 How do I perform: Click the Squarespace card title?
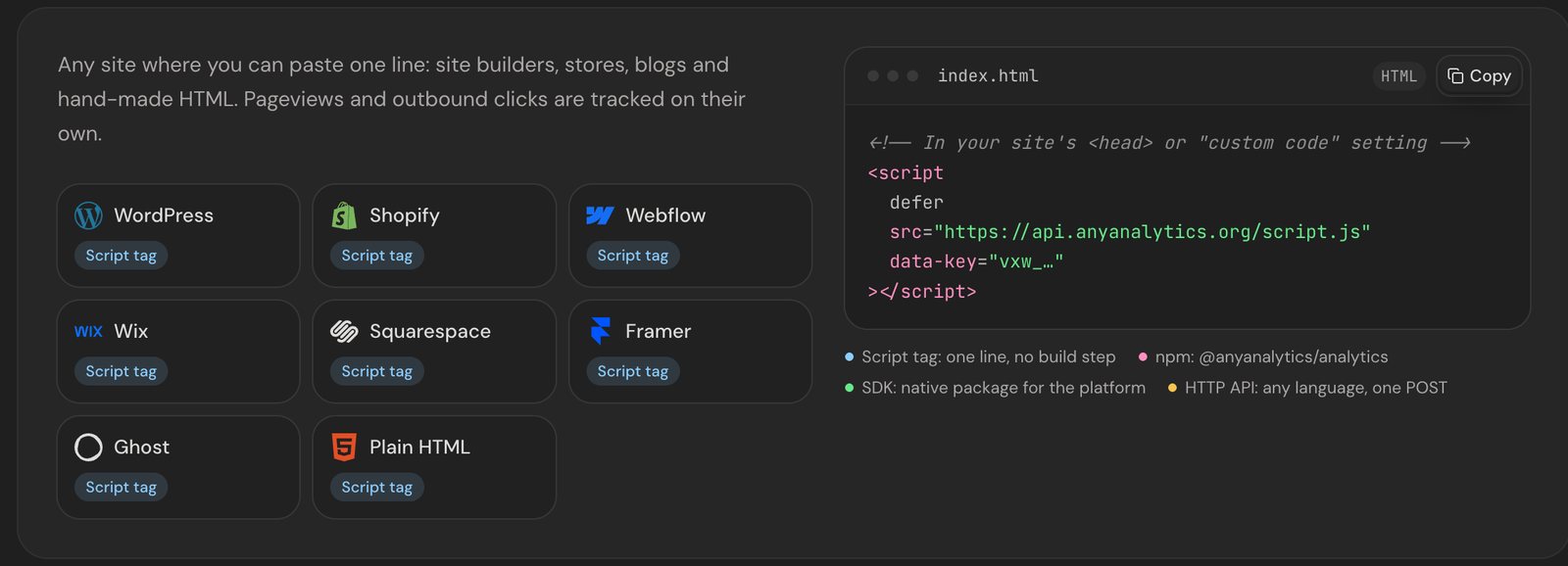430,332
